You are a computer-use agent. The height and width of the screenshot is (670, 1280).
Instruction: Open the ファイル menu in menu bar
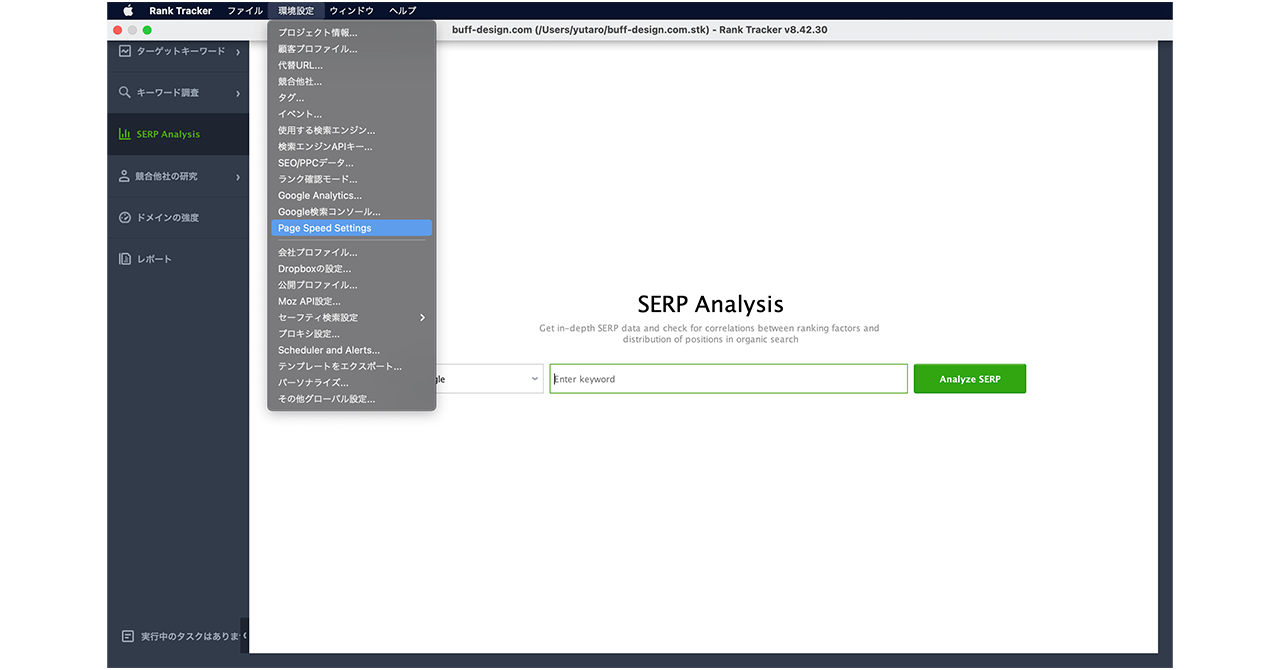click(245, 11)
